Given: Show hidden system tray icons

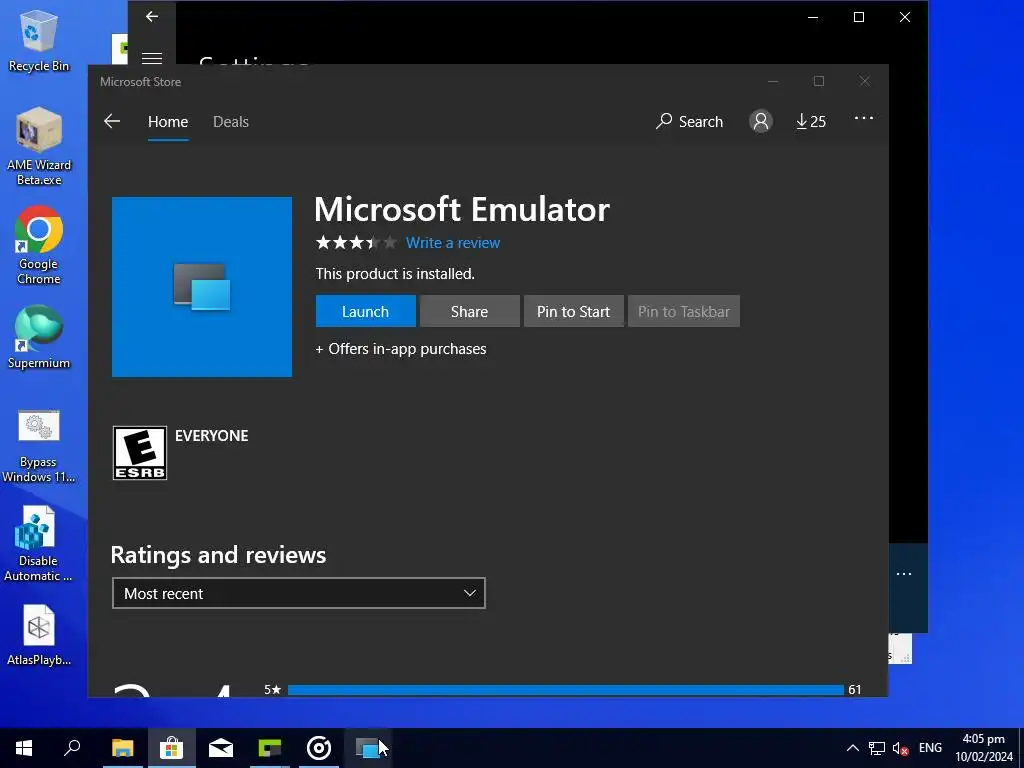Looking at the screenshot, I should 852,748.
